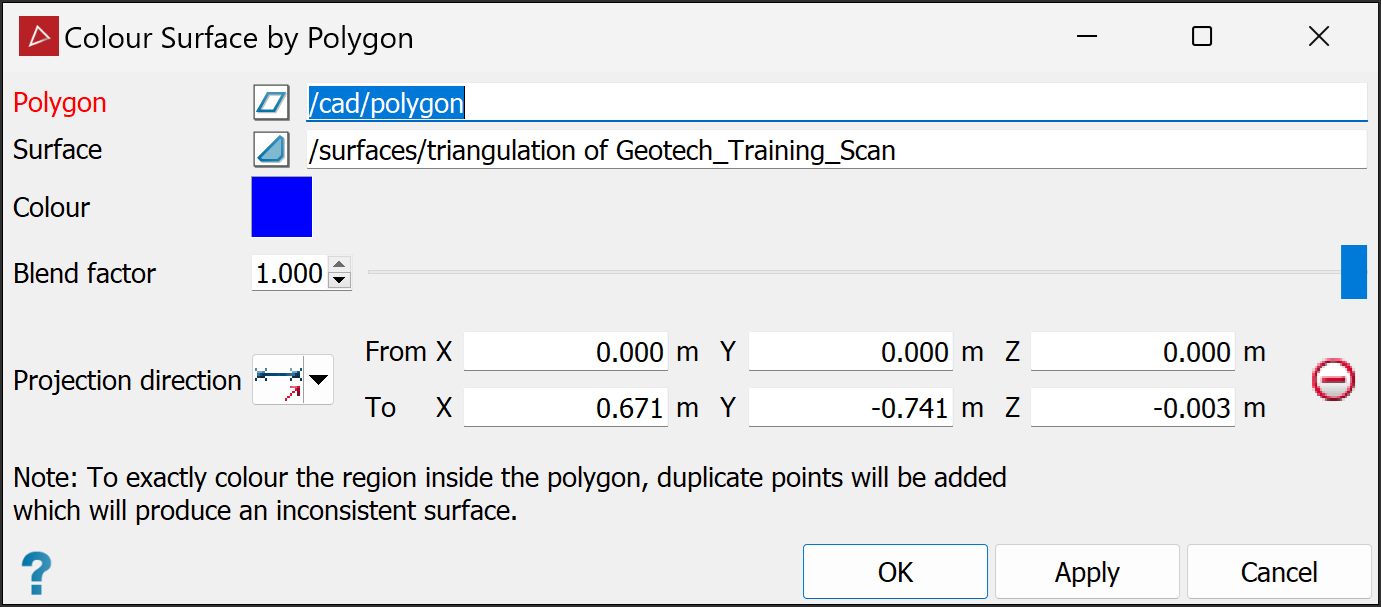Image resolution: width=1381 pixels, height=607 pixels.
Task: Click the From X coordinate field
Action: pos(565,352)
